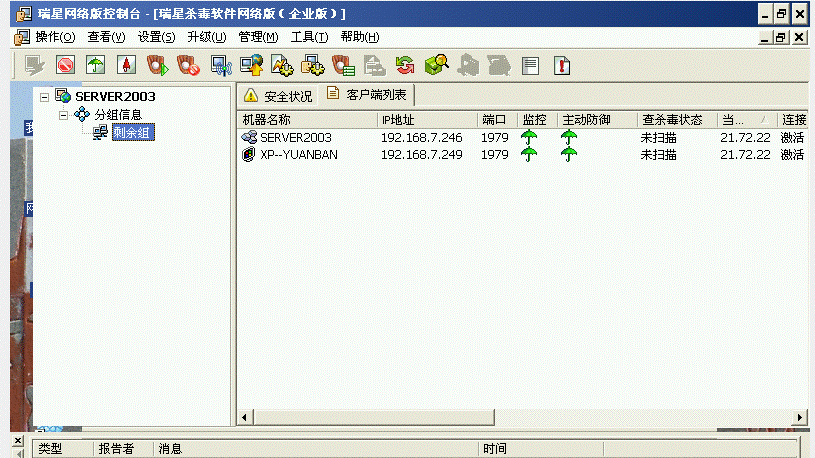Click XP--YUANBAN row's 监控 green umbrella
Image resolution: width=815 pixels, height=458 pixels.
(529, 154)
